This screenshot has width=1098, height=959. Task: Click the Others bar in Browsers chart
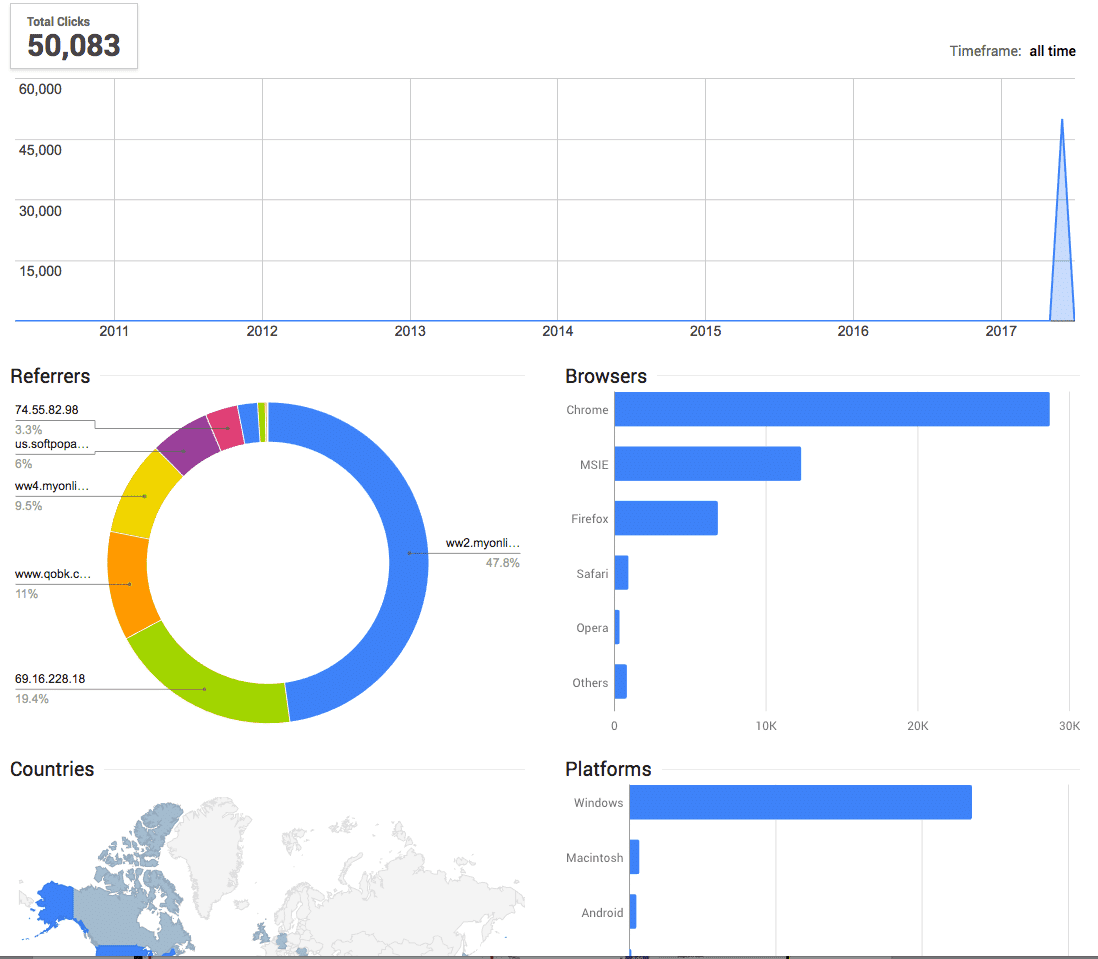click(620, 682)
